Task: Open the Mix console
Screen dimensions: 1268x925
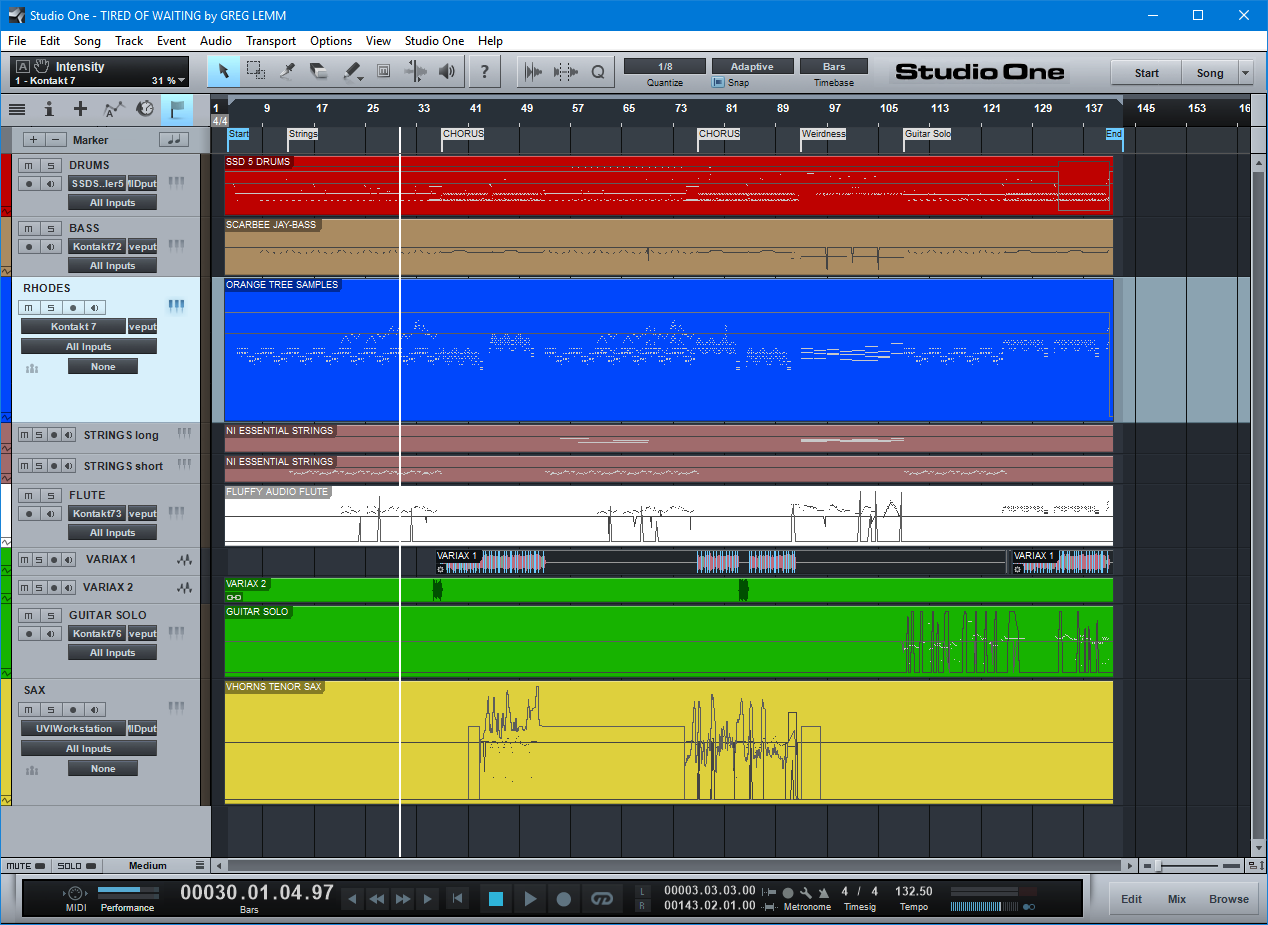Action: [x=1177, y=899]
